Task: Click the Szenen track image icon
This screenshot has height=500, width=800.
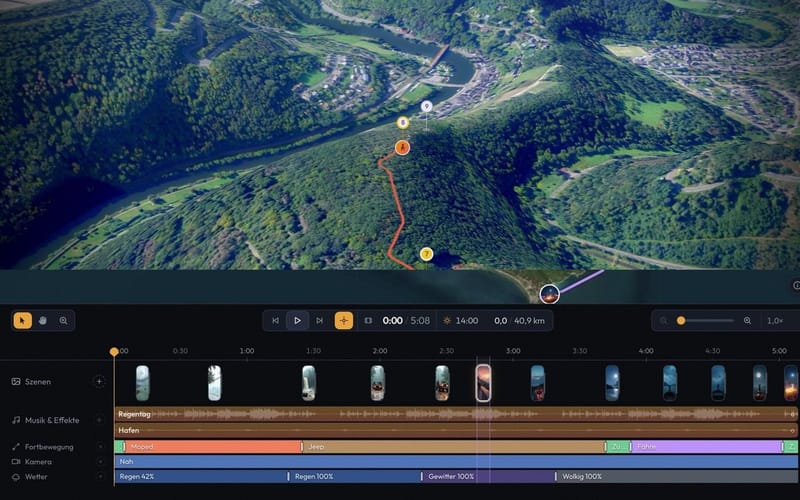Action: [x=16, y=382]
